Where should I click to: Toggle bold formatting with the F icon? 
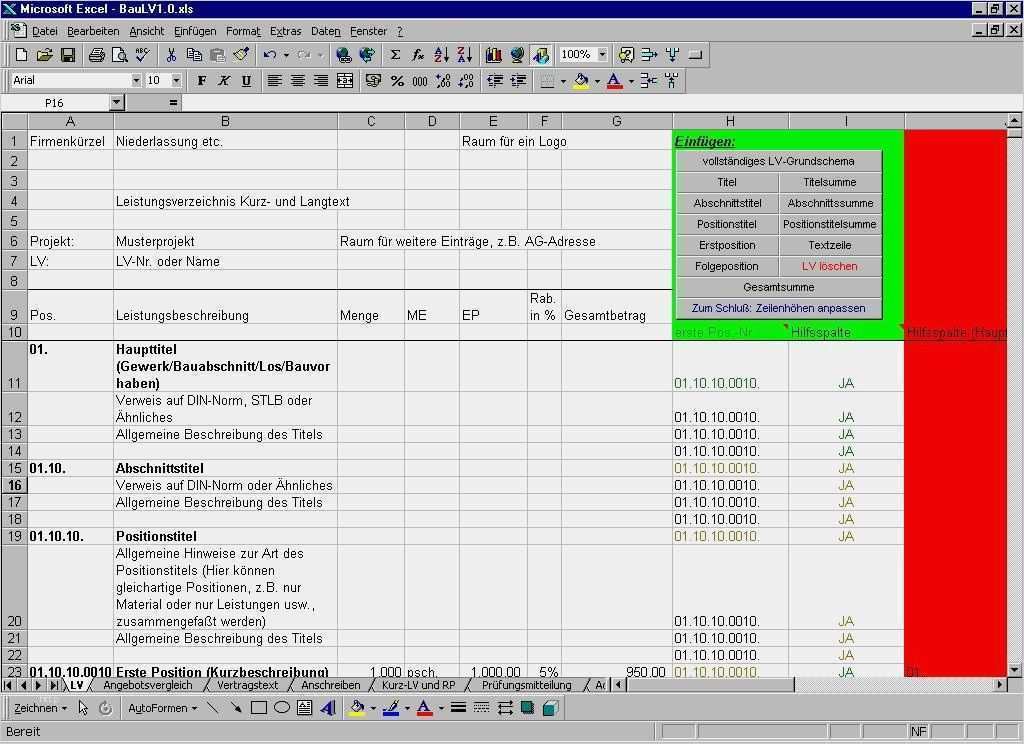click(201, 81)
